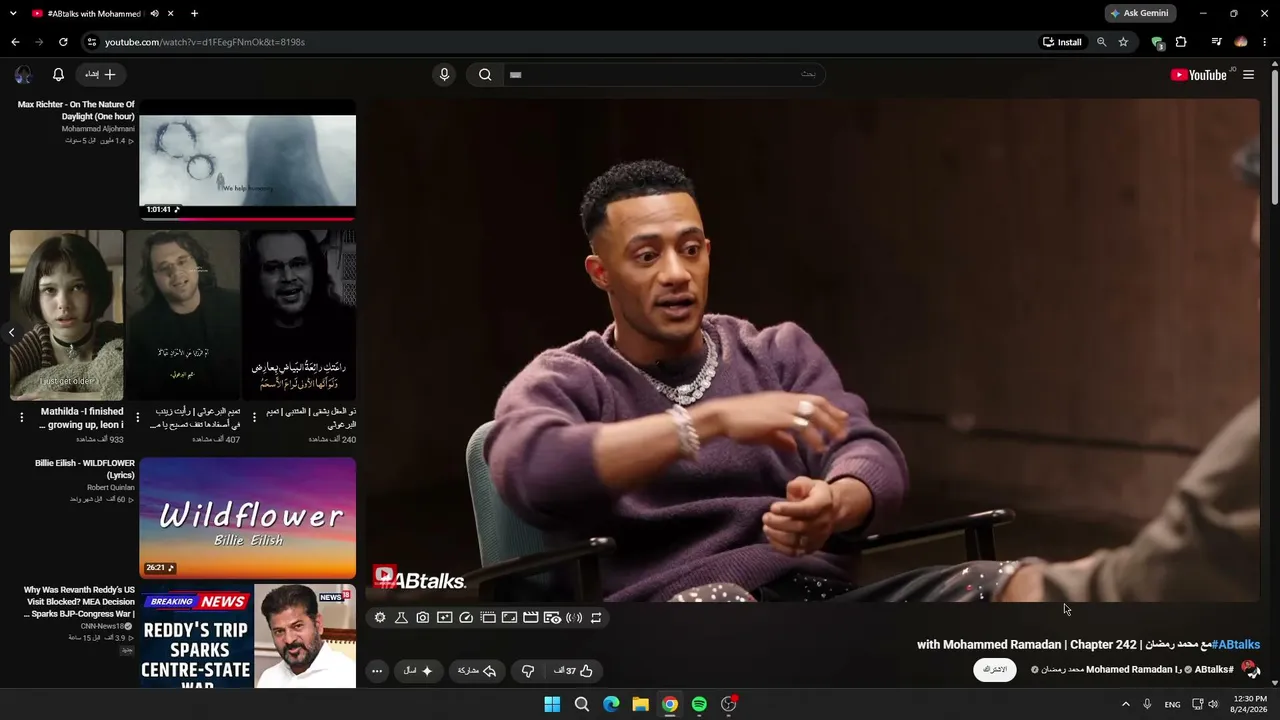Click the flask filters icon under the video
The height and width of the screenshot is (720, 1280).
pyautogui.click(x=401, y=618)
